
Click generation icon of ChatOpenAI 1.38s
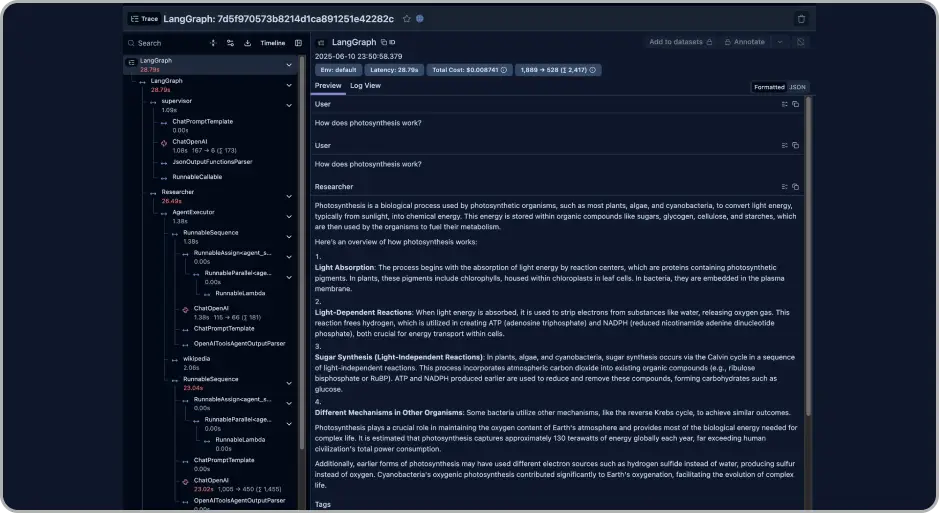(185, 310)
